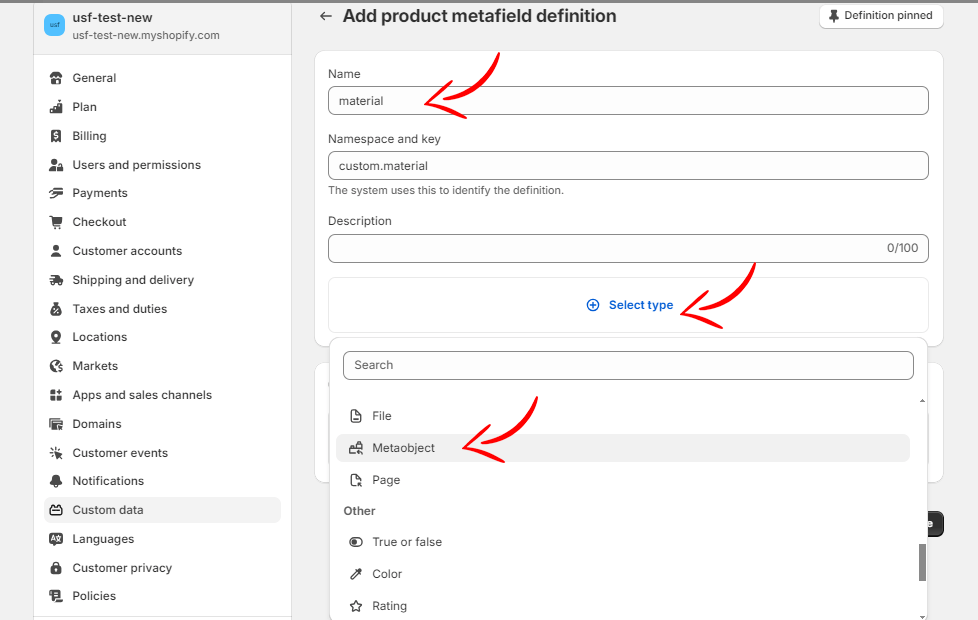The image size is (978, 620).
Task: Select the True or false toggle icon
Action: pyautogui.click(x=356, y=542)
